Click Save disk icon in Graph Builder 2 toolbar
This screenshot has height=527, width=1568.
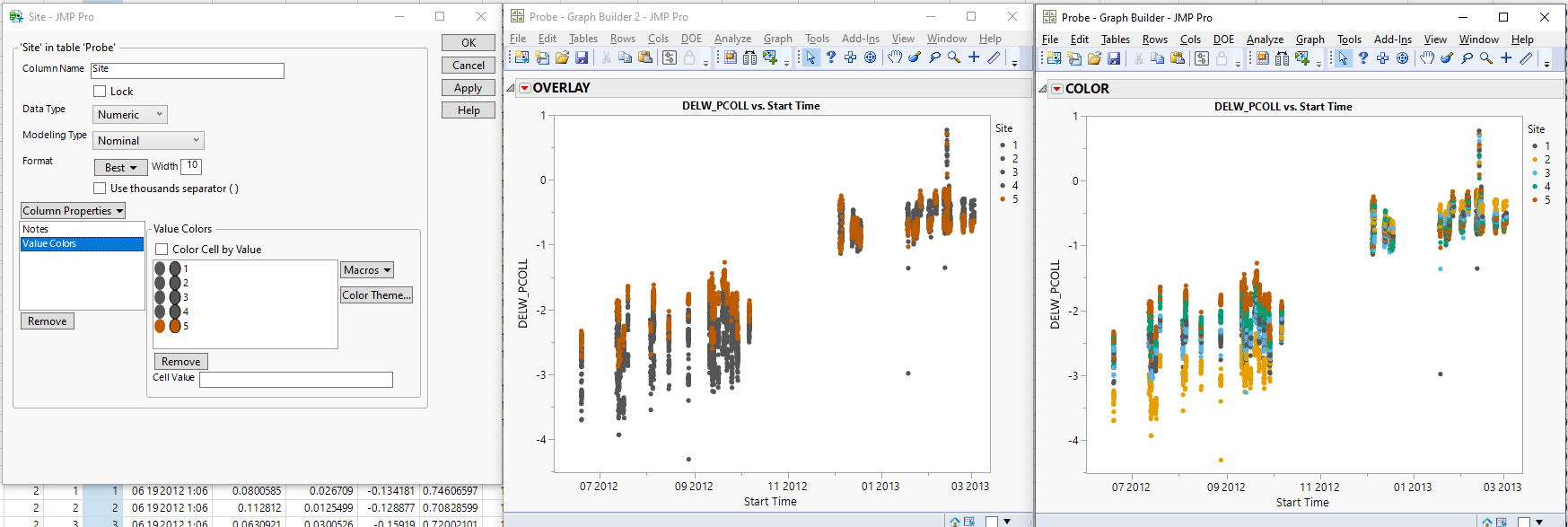(582, 57)
